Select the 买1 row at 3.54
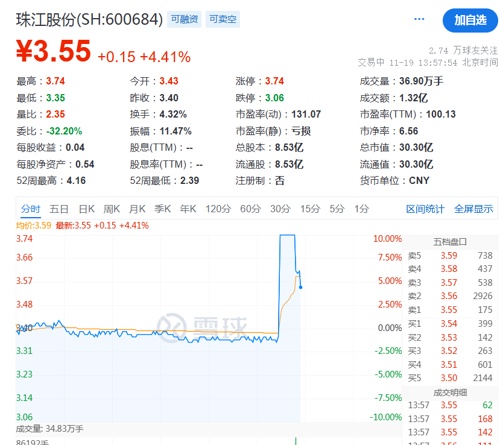Screen dimensions: 500x445 [450, 324]
